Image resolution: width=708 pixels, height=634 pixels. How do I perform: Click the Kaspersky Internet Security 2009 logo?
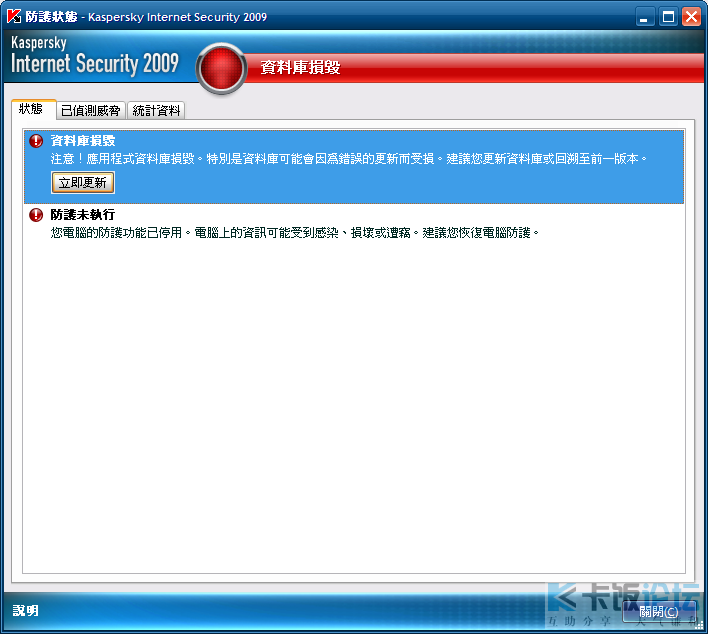(95, 56)
